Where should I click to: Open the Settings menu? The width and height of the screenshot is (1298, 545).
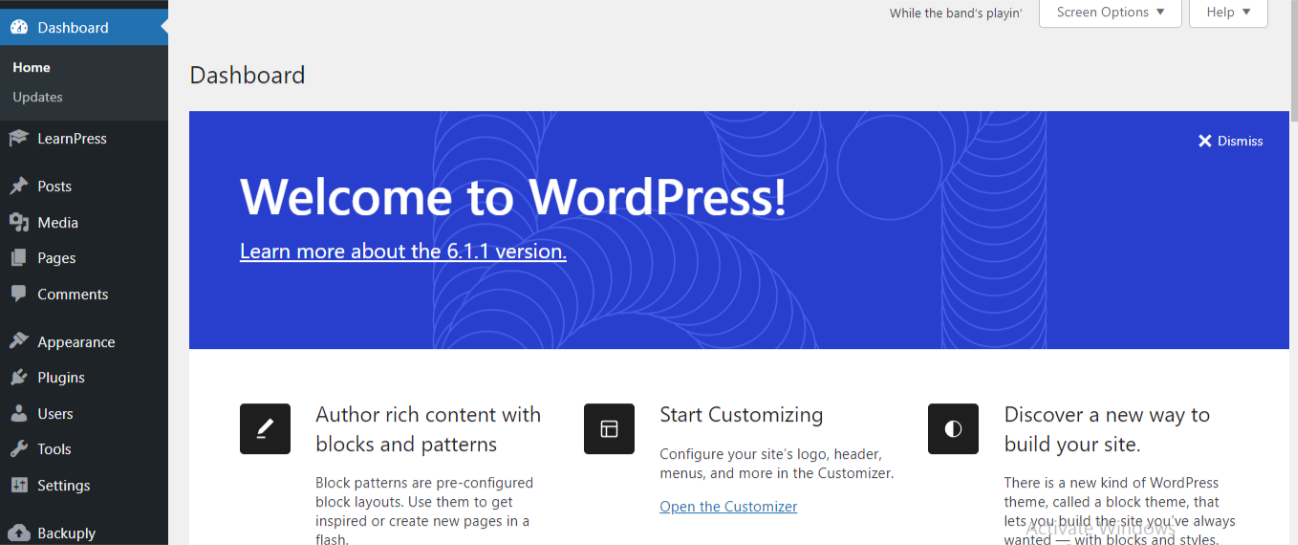coord(84,485)
